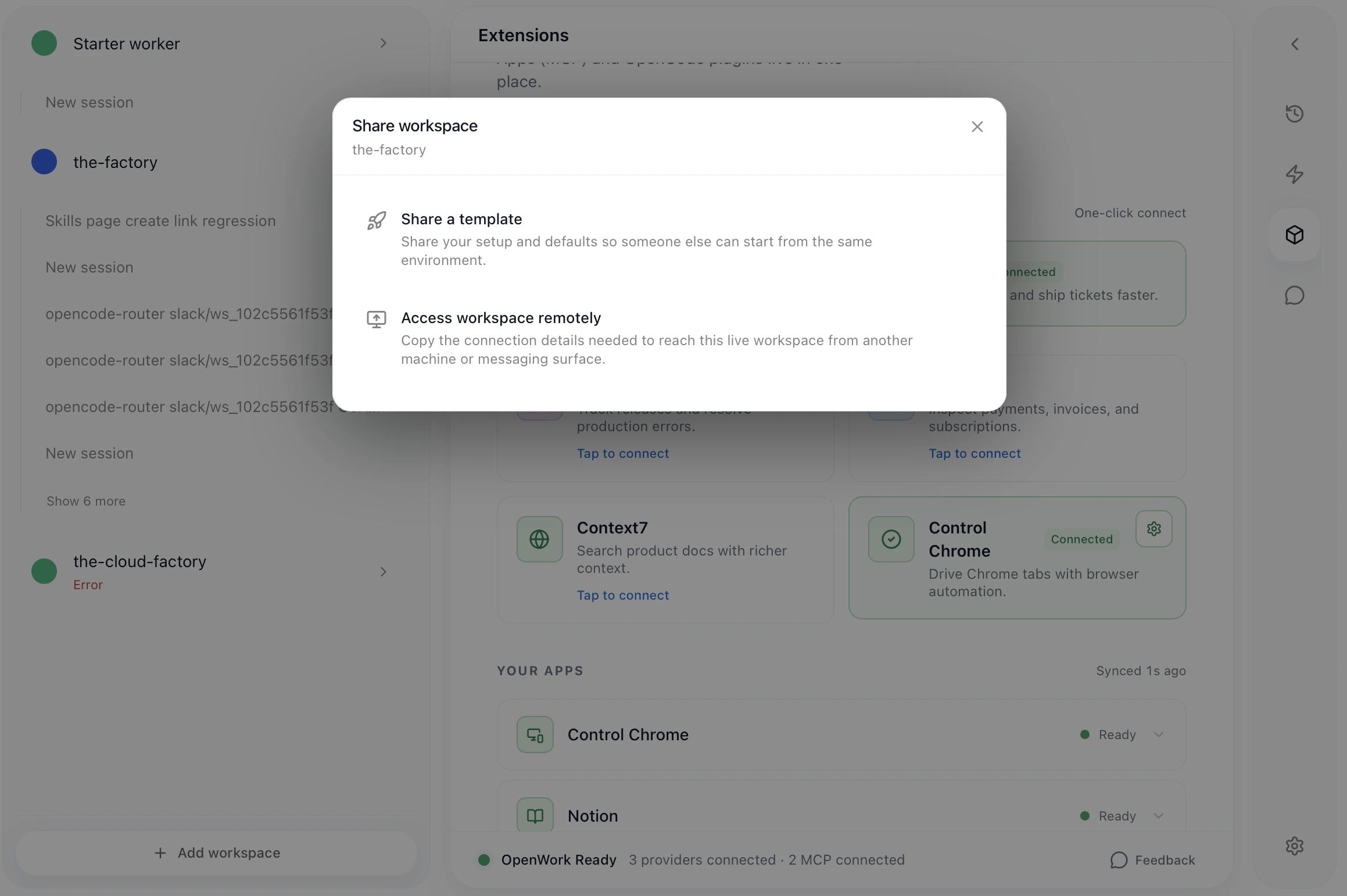Open the settings gear at bottom right

pyautogui.click(x=1295, y=846)
